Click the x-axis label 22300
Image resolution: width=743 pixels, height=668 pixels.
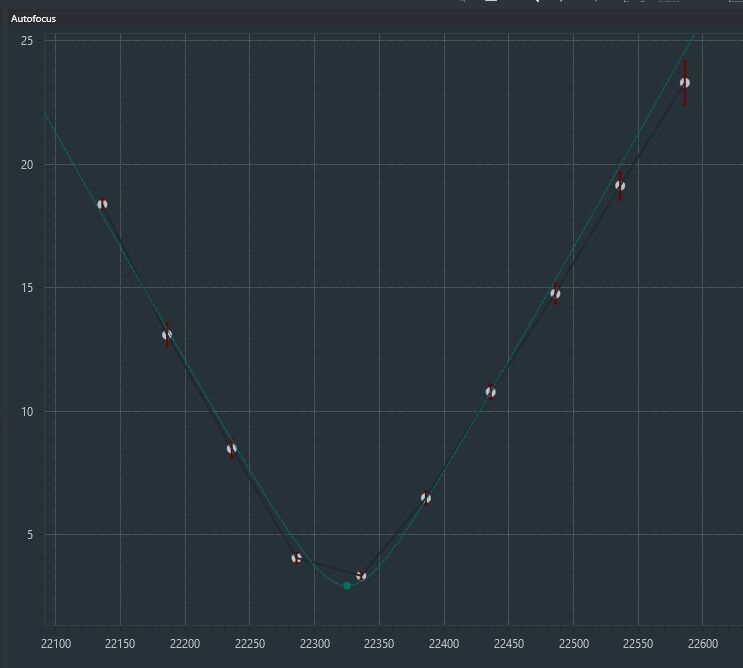(315, 644)
